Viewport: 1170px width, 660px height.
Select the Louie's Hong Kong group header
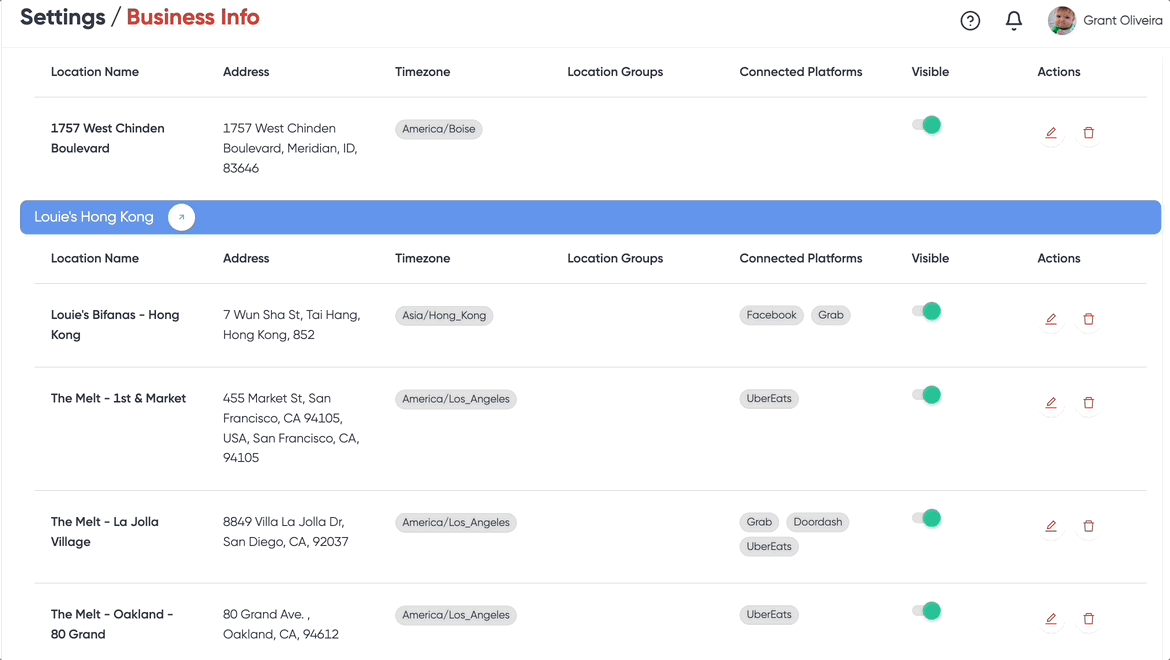pyautogui.click(x=590, y=217)
